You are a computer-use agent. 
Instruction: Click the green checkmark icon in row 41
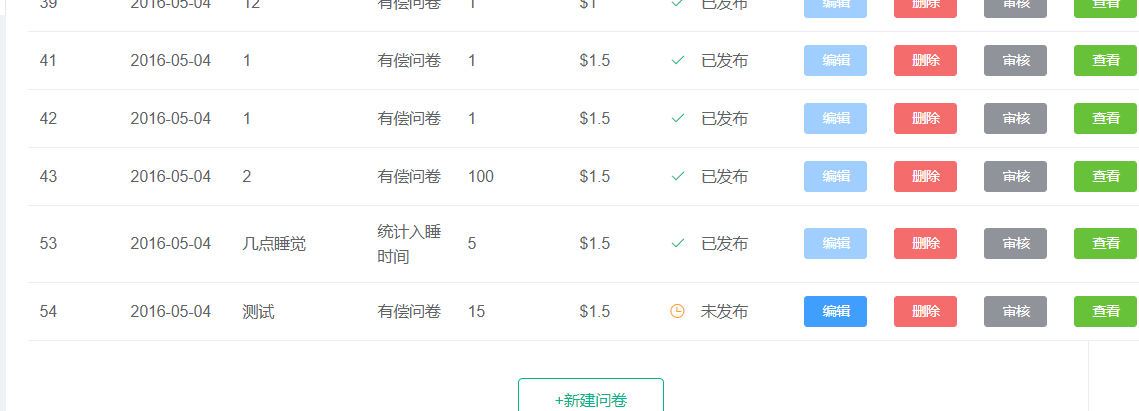678,61
